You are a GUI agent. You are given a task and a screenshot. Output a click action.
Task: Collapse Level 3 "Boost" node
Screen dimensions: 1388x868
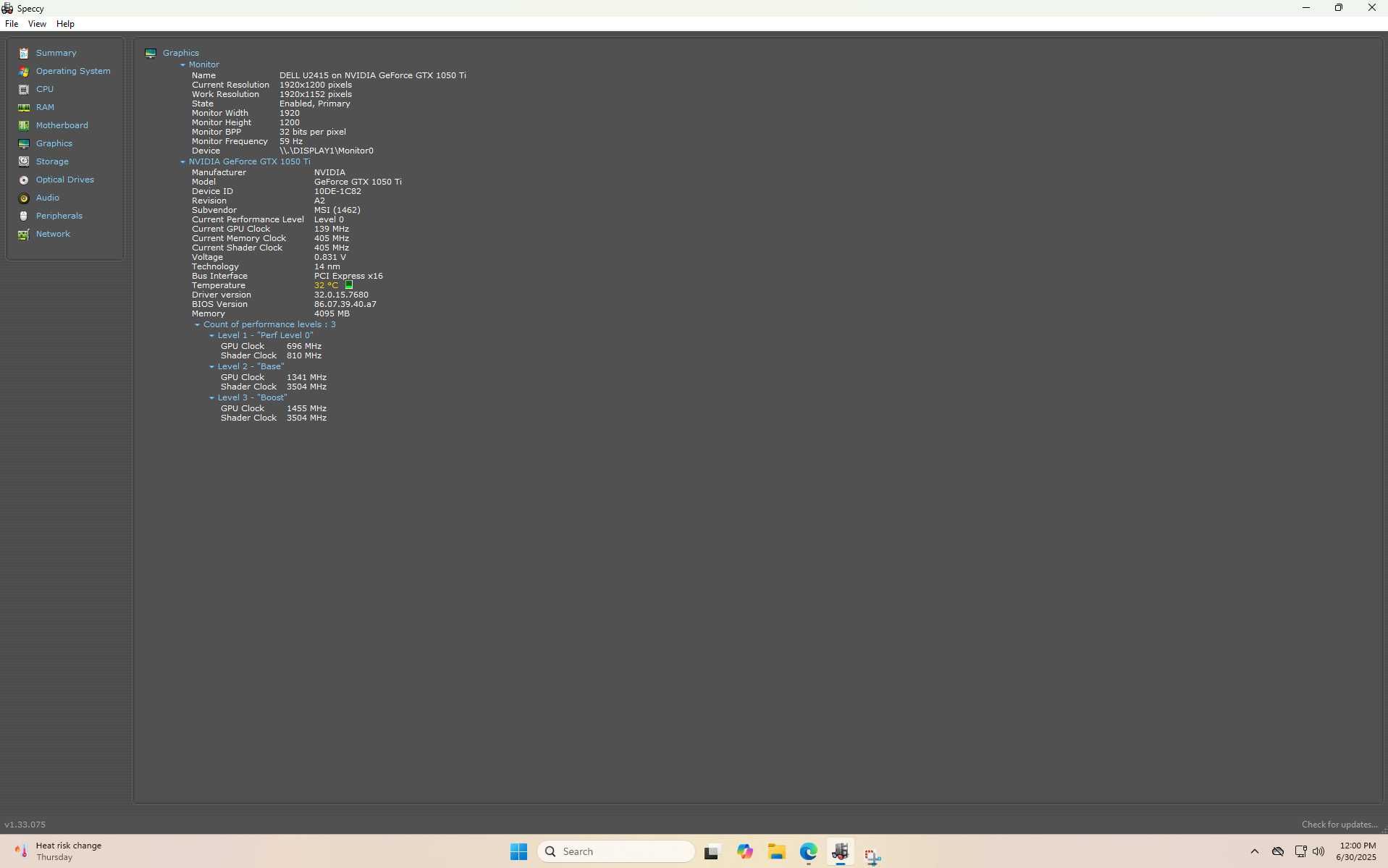pyautogui.click(x=211, y=397)
